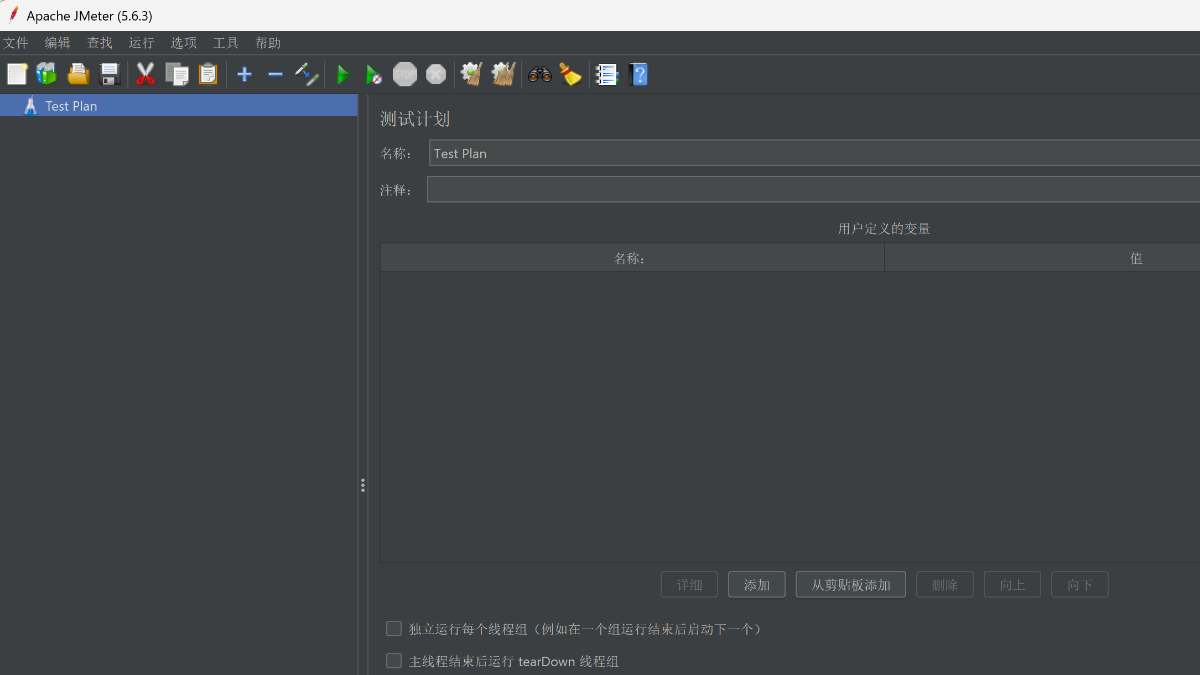The image size is (1200, 675).
Task: Open Search with binoculars icon
Action: pyautogui.click(x=540, y=74)
